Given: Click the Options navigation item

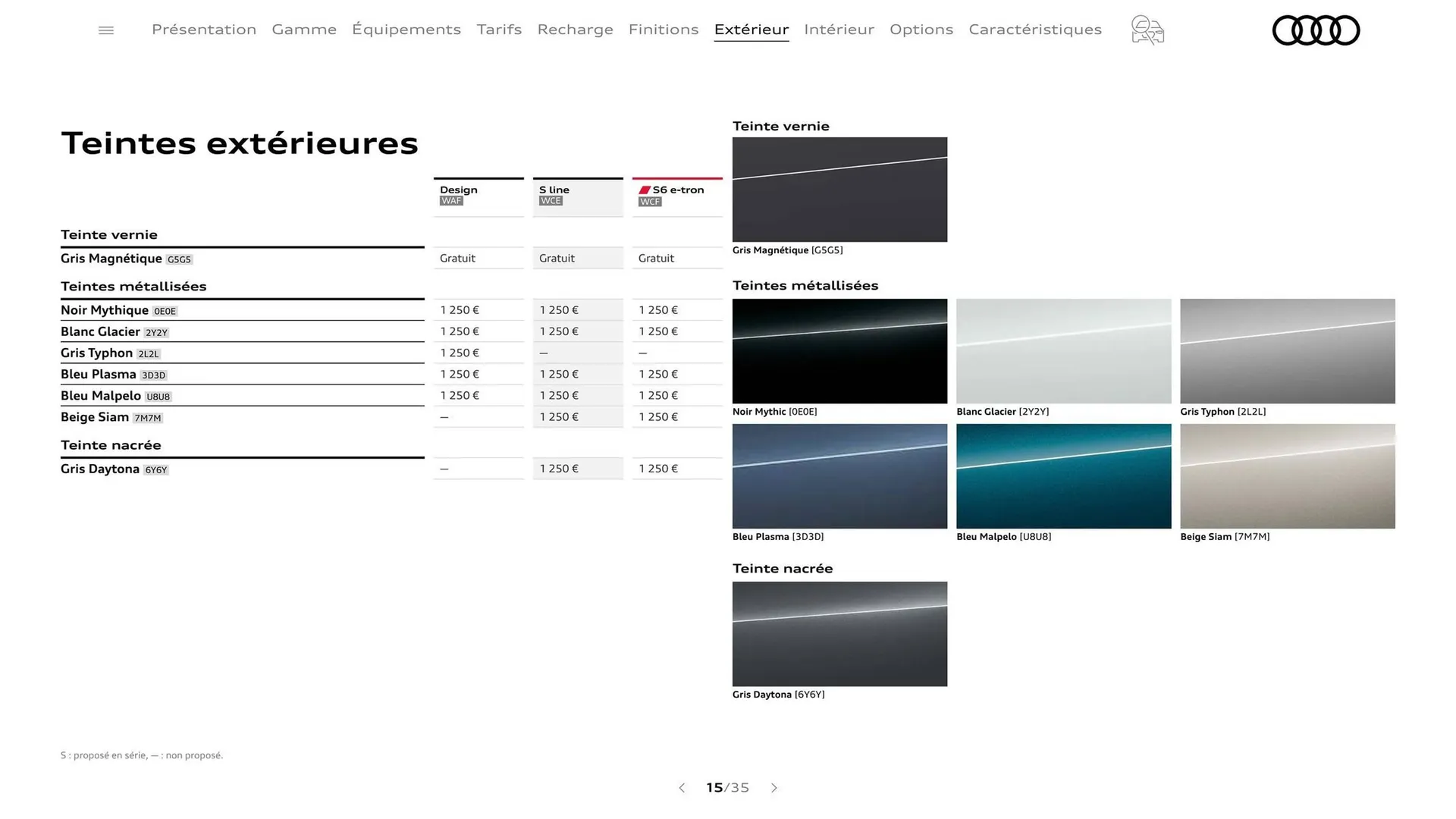Looking at the screenshot, I should click(921, 30).
